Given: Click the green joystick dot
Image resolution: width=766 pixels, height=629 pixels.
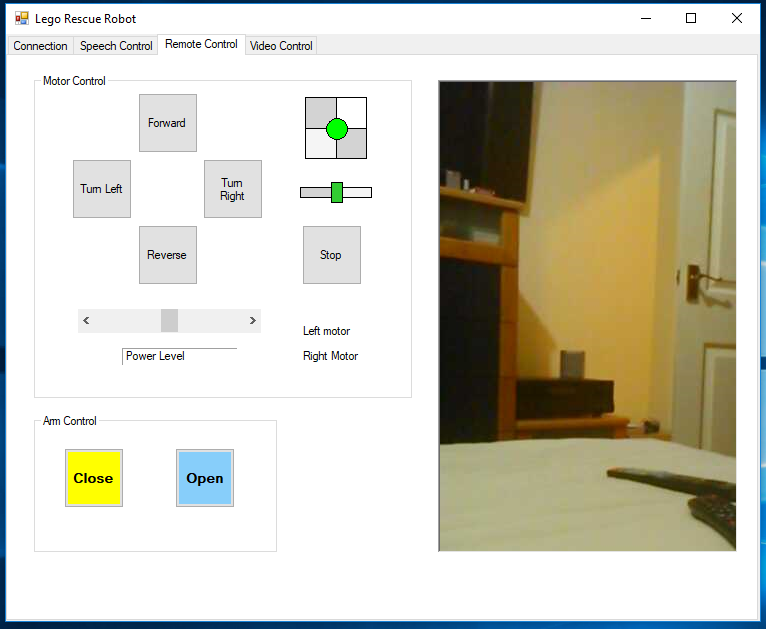Looking at the screenshot, I should (x=336, y=128).
